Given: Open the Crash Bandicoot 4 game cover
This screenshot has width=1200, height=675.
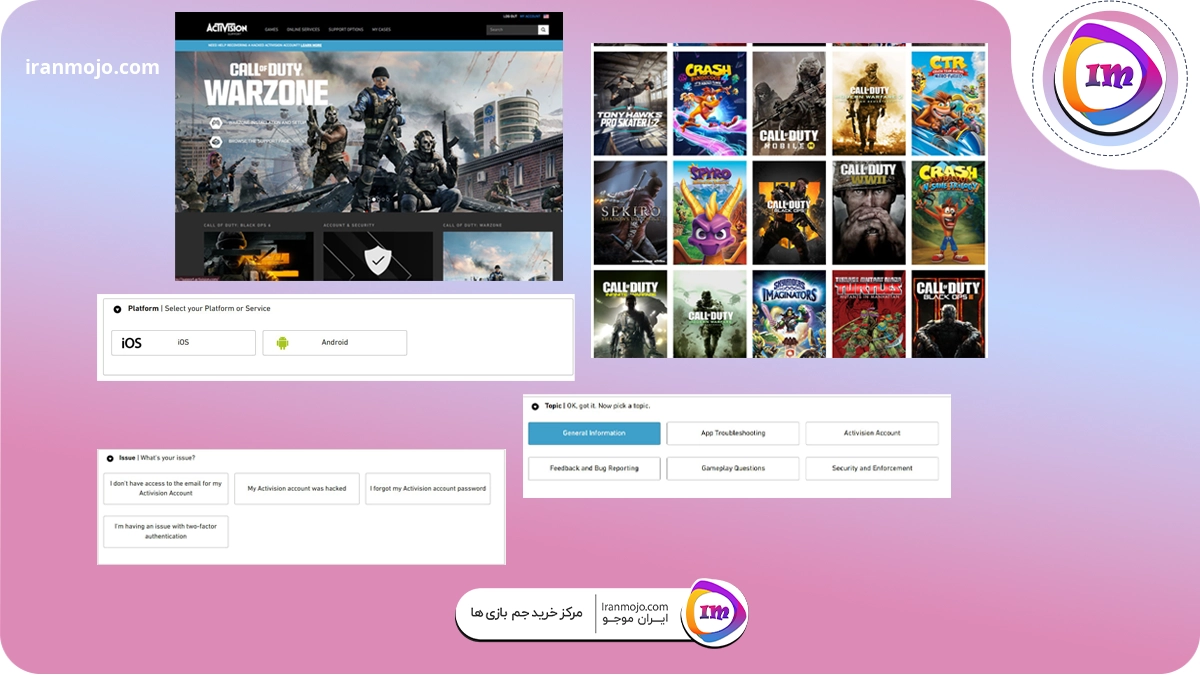Looking at the screenshot, I should tap(709, 103).
